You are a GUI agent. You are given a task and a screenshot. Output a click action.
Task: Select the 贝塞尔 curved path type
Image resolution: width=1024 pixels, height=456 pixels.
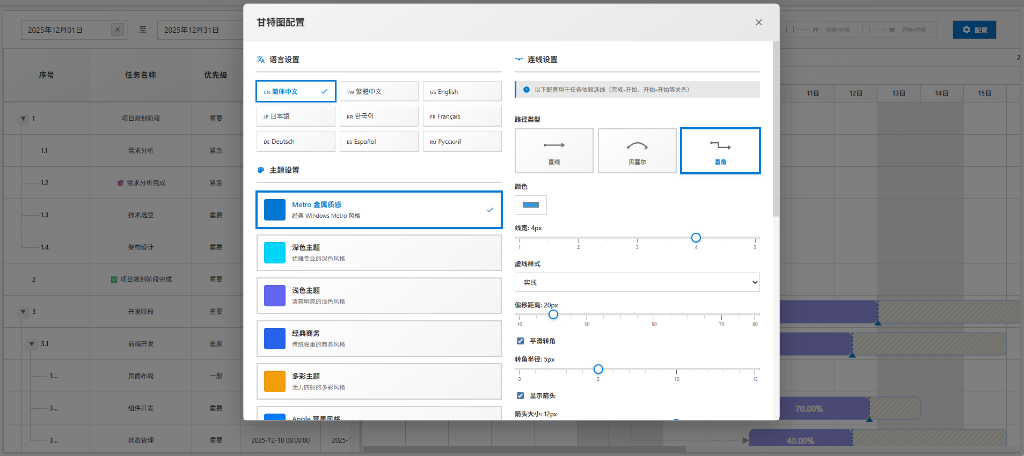click(637, 150)
